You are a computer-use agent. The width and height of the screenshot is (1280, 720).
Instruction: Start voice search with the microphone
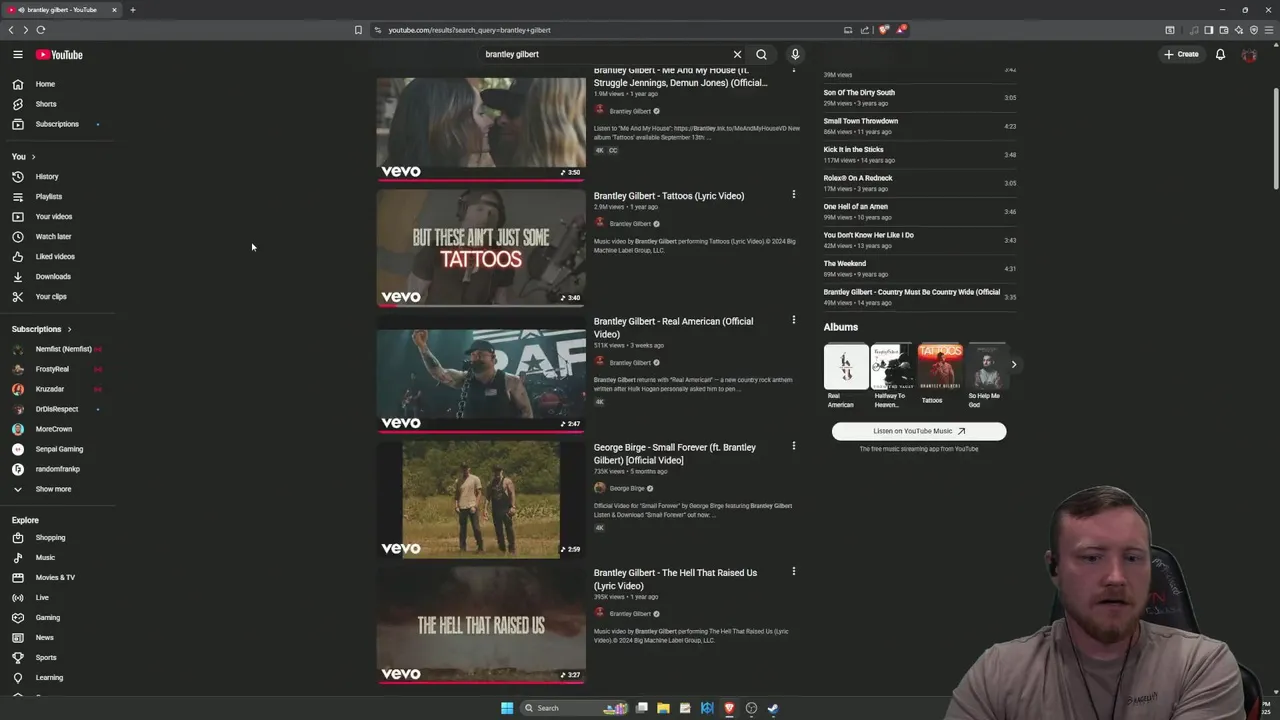(795, 55)
